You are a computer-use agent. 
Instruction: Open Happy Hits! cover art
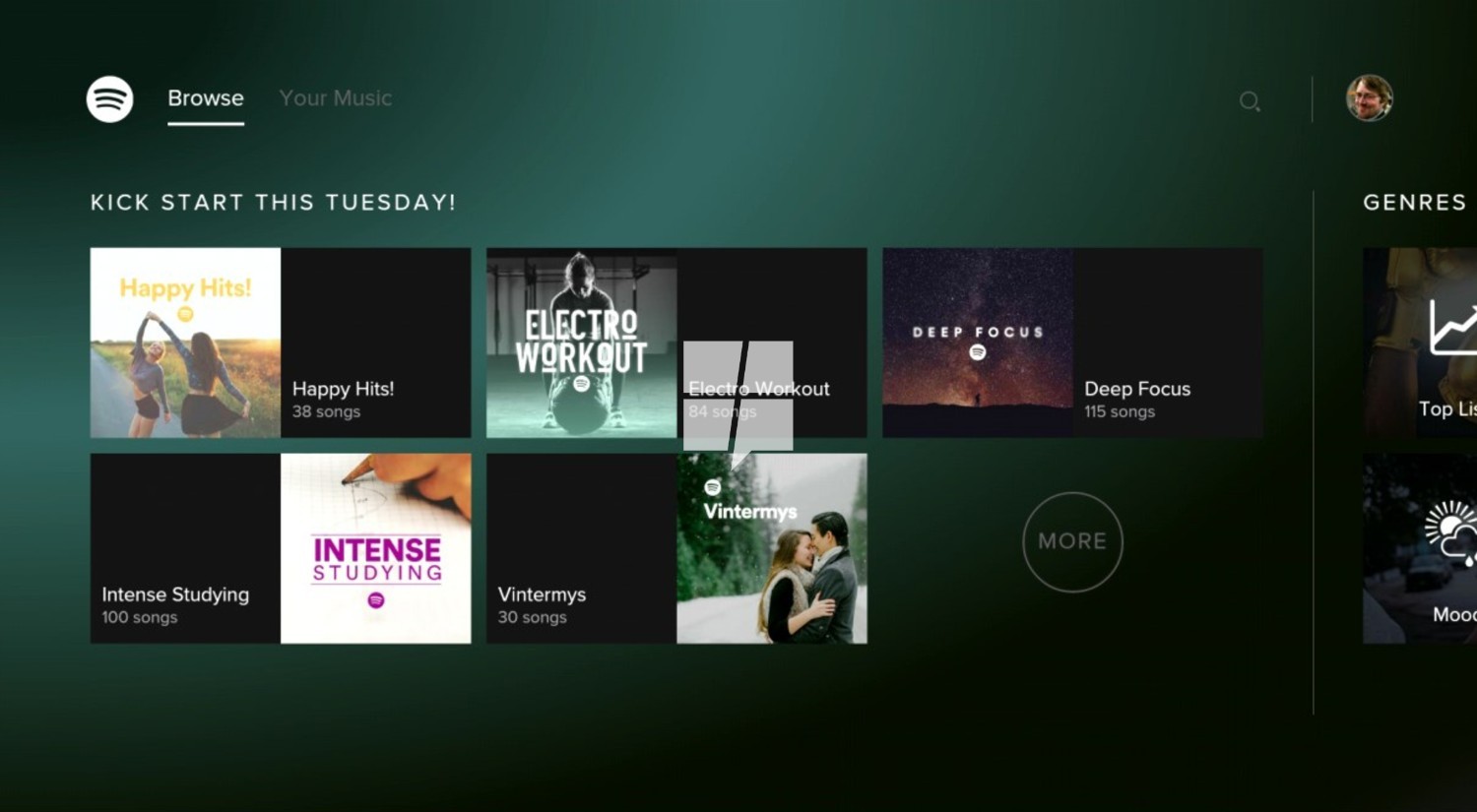coord(185,343)
